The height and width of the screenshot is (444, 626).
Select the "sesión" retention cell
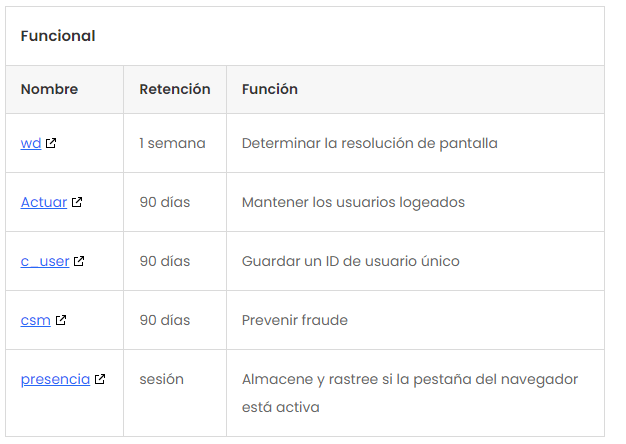161,379
